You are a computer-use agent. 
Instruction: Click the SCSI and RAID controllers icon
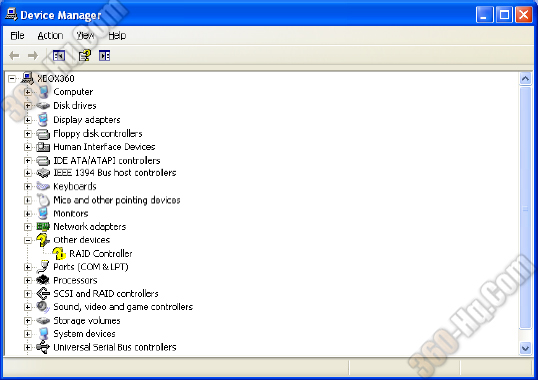[43, 294]
